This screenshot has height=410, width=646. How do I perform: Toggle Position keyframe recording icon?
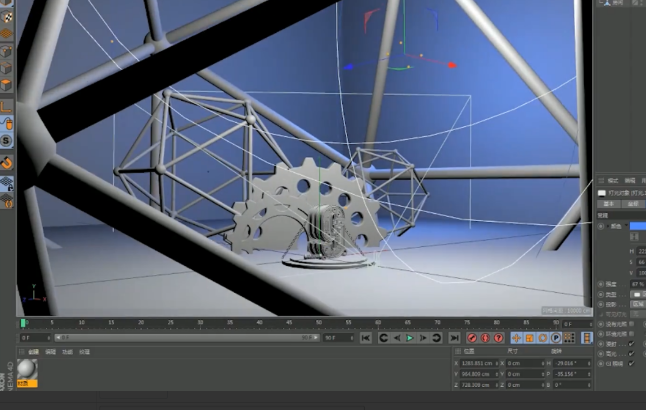pyautogui.click(x=516, y=338)
